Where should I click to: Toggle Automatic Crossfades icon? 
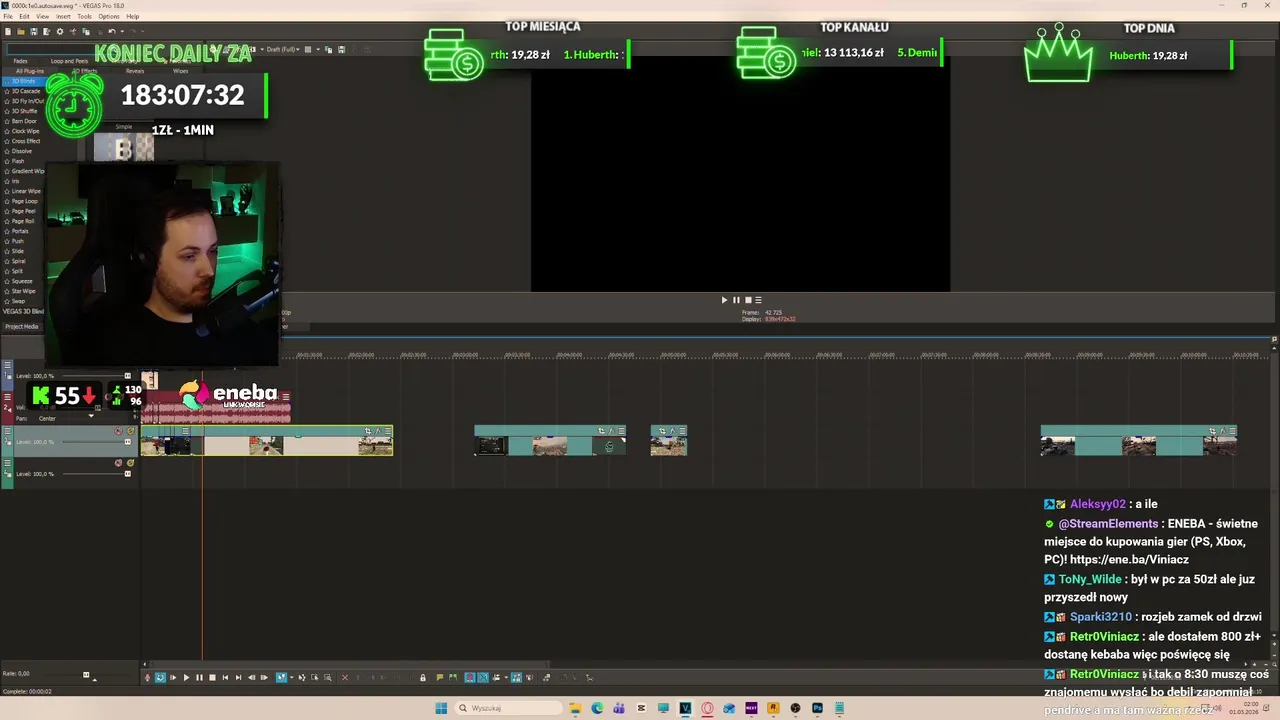[483, 677]
